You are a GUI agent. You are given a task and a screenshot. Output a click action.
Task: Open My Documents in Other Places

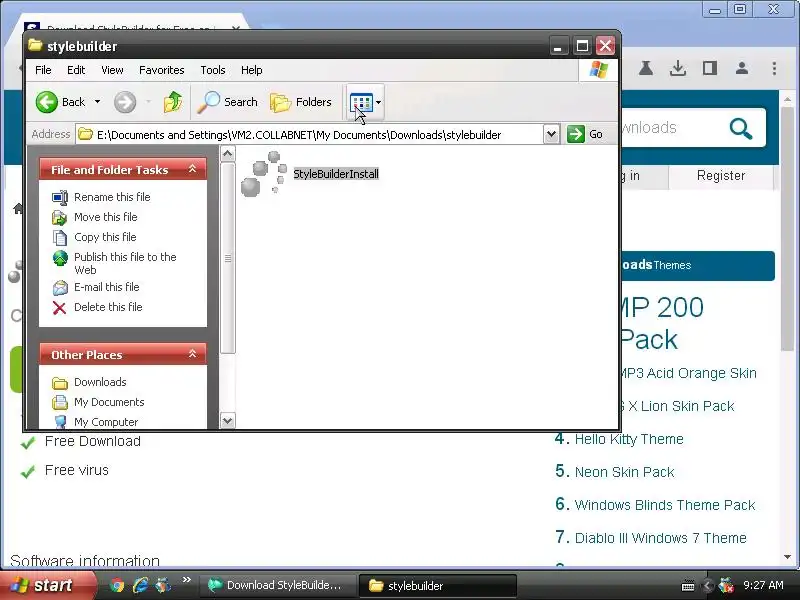tap(109, 402)
